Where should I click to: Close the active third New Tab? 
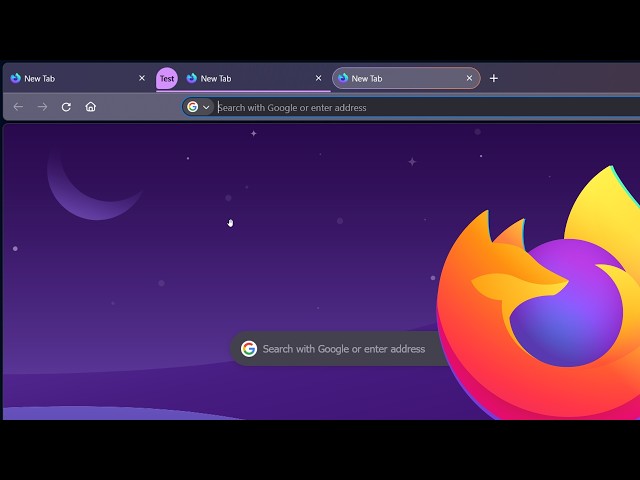[x=469, y=78]
